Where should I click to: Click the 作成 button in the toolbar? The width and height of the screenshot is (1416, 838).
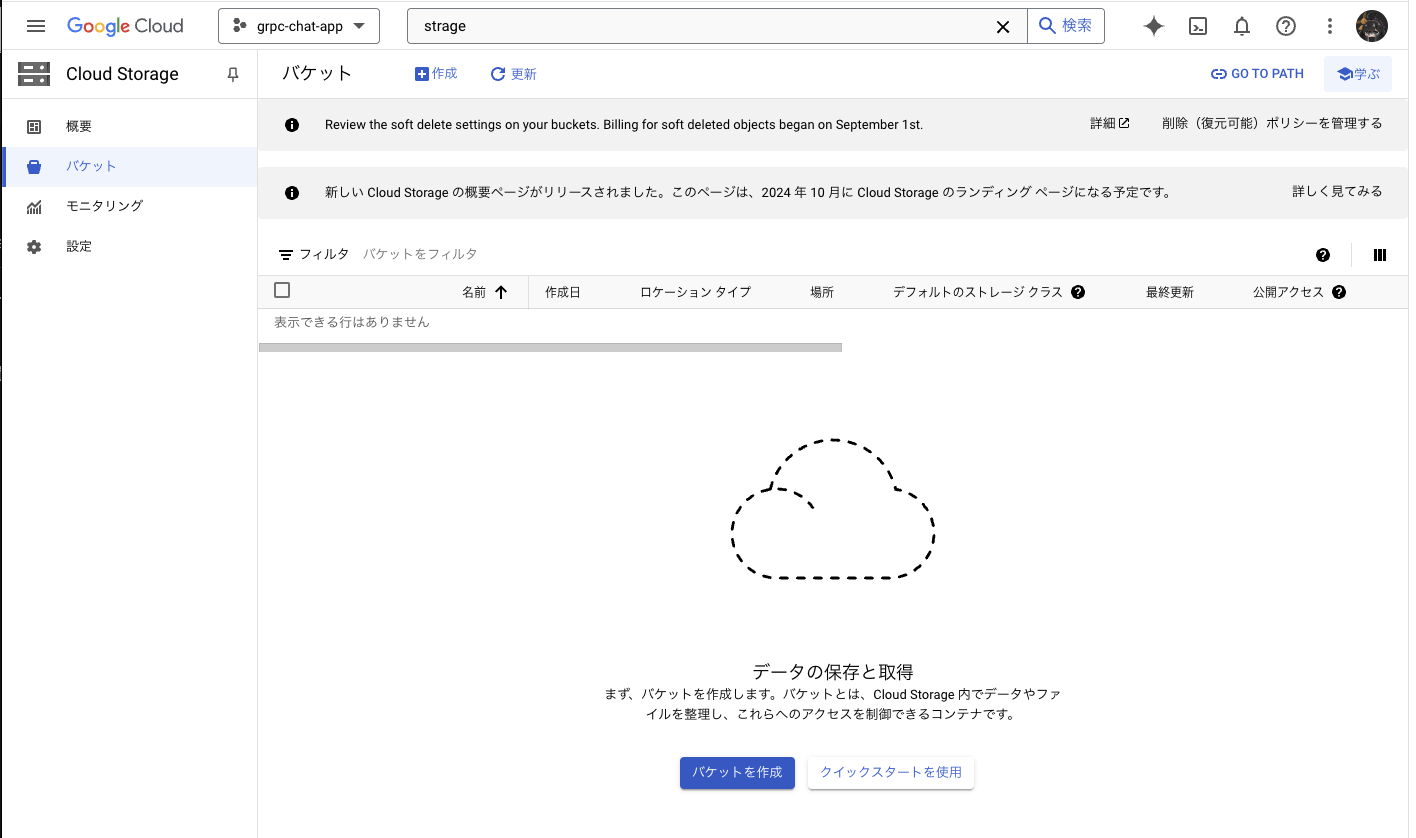coord(436,74)
